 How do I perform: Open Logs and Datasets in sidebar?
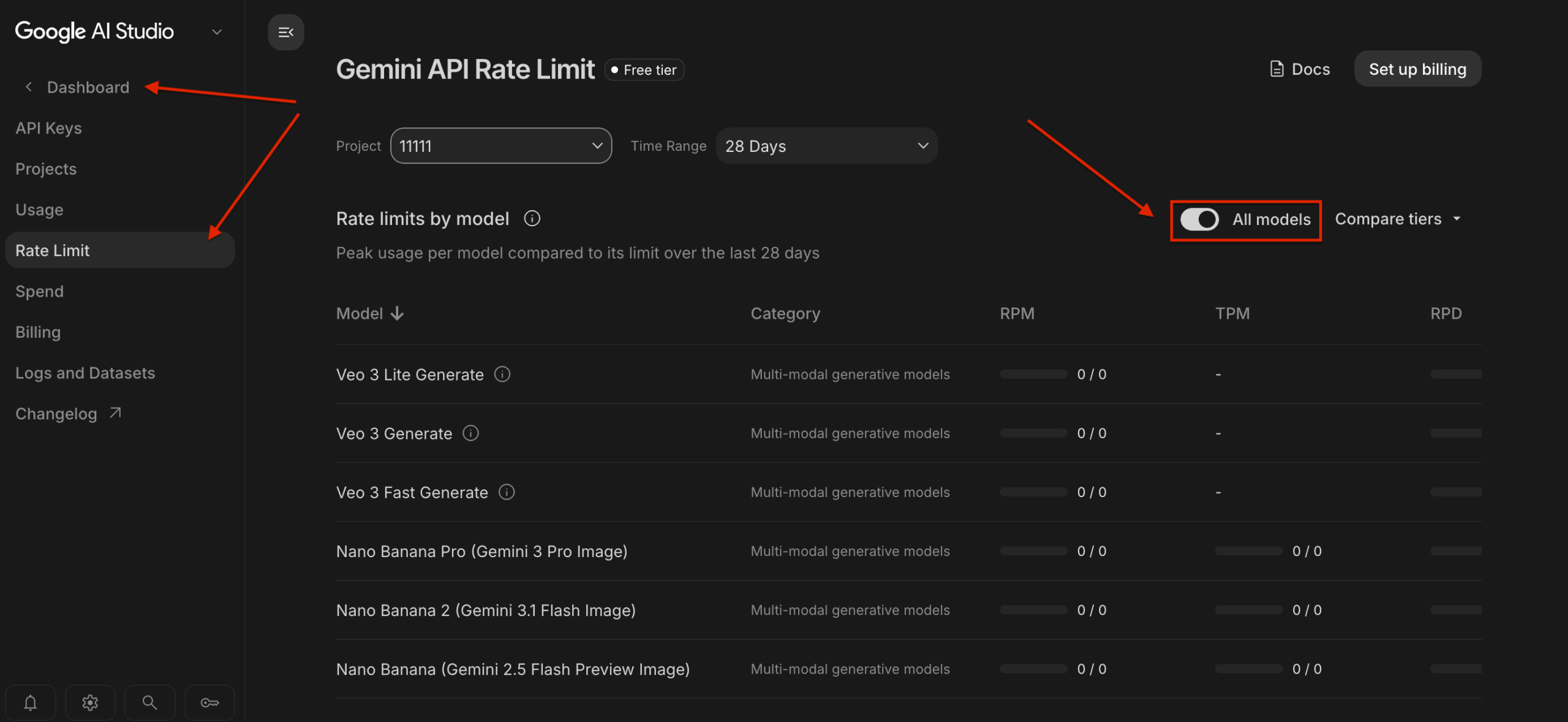(85, 373)
